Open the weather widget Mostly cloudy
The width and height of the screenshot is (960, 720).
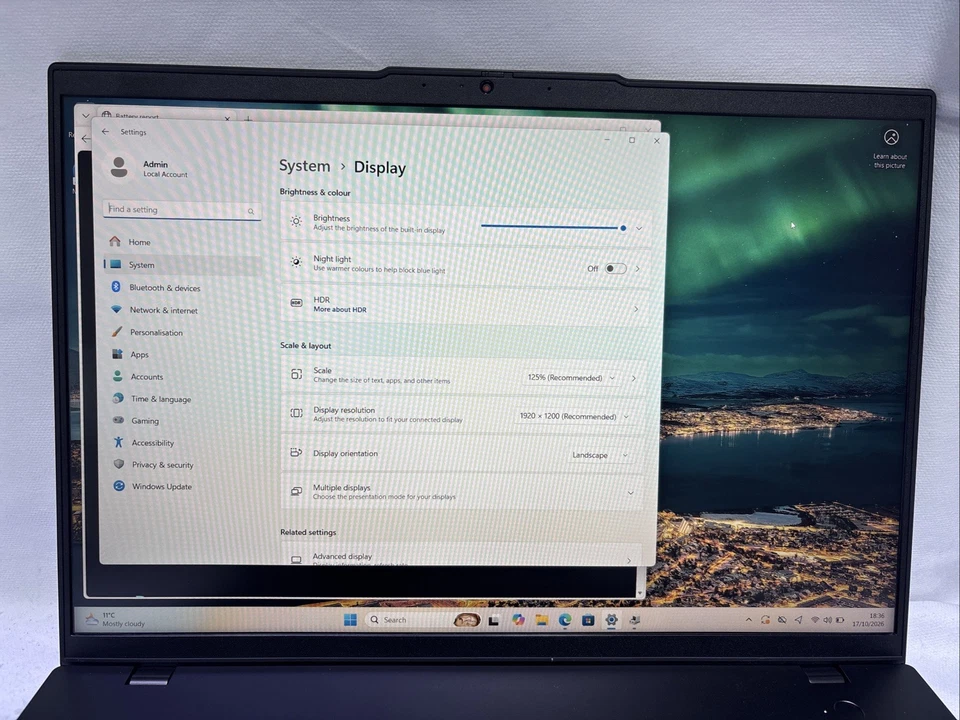[x=116, y=620]
